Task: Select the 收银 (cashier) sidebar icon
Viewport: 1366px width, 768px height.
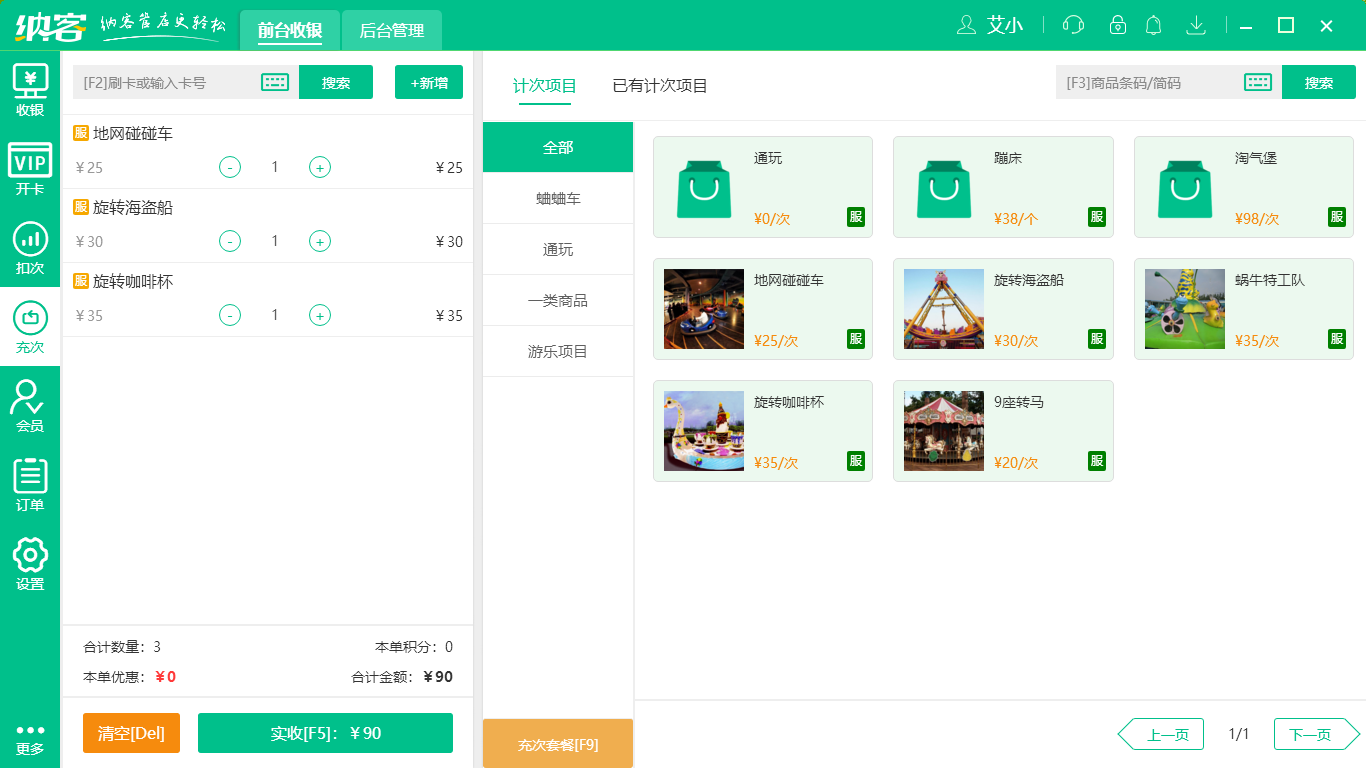Action: tap(29, 88)
